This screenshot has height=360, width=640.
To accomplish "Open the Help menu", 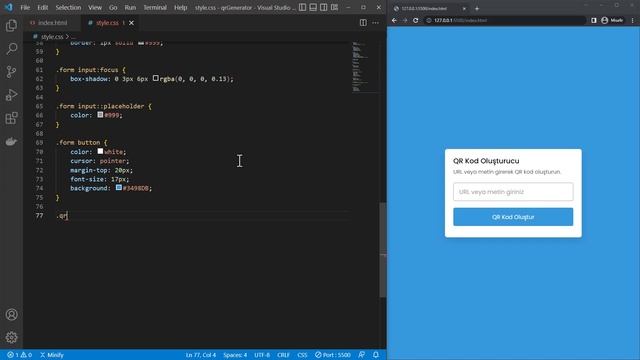I will 180,7.
